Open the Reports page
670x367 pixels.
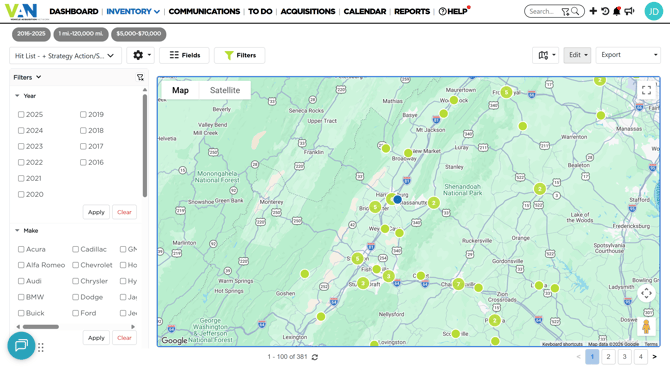point(412,12)
